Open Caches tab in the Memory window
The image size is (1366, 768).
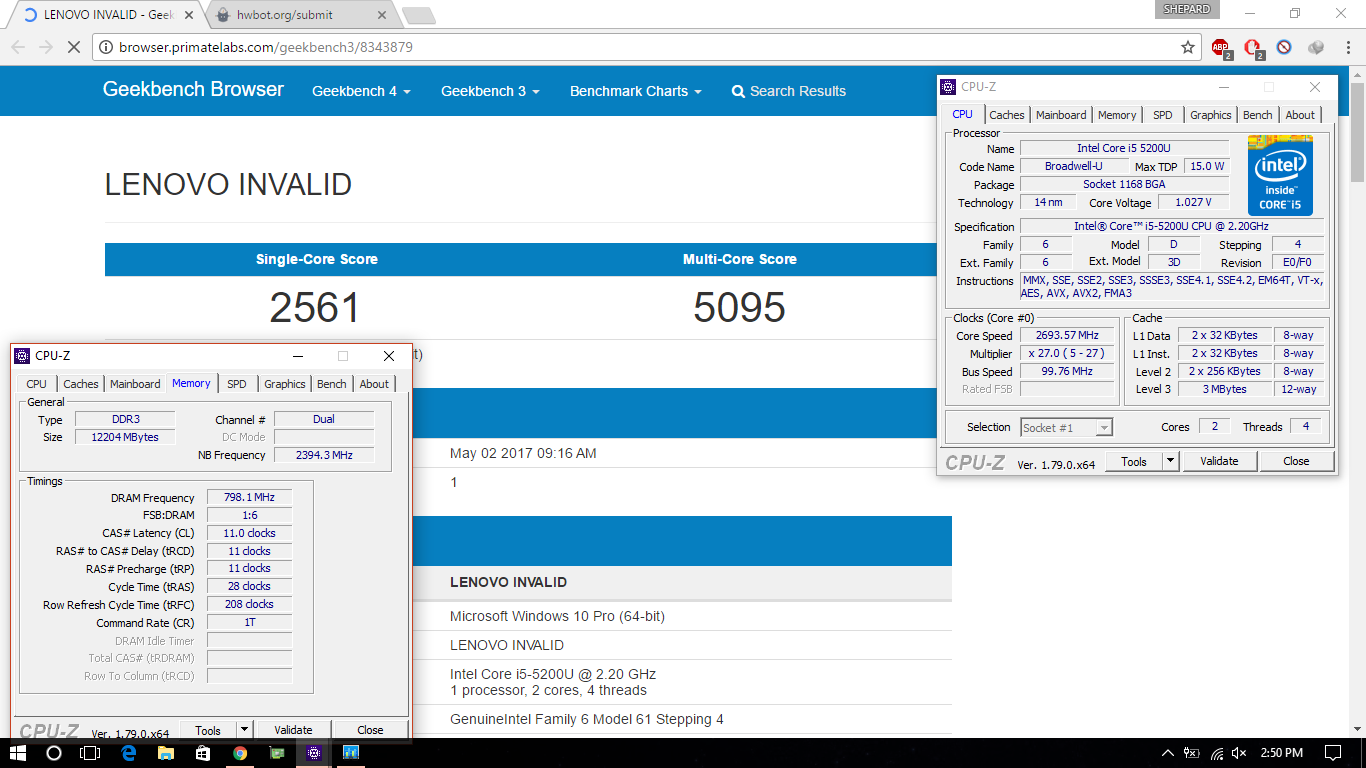pos(81,384)
